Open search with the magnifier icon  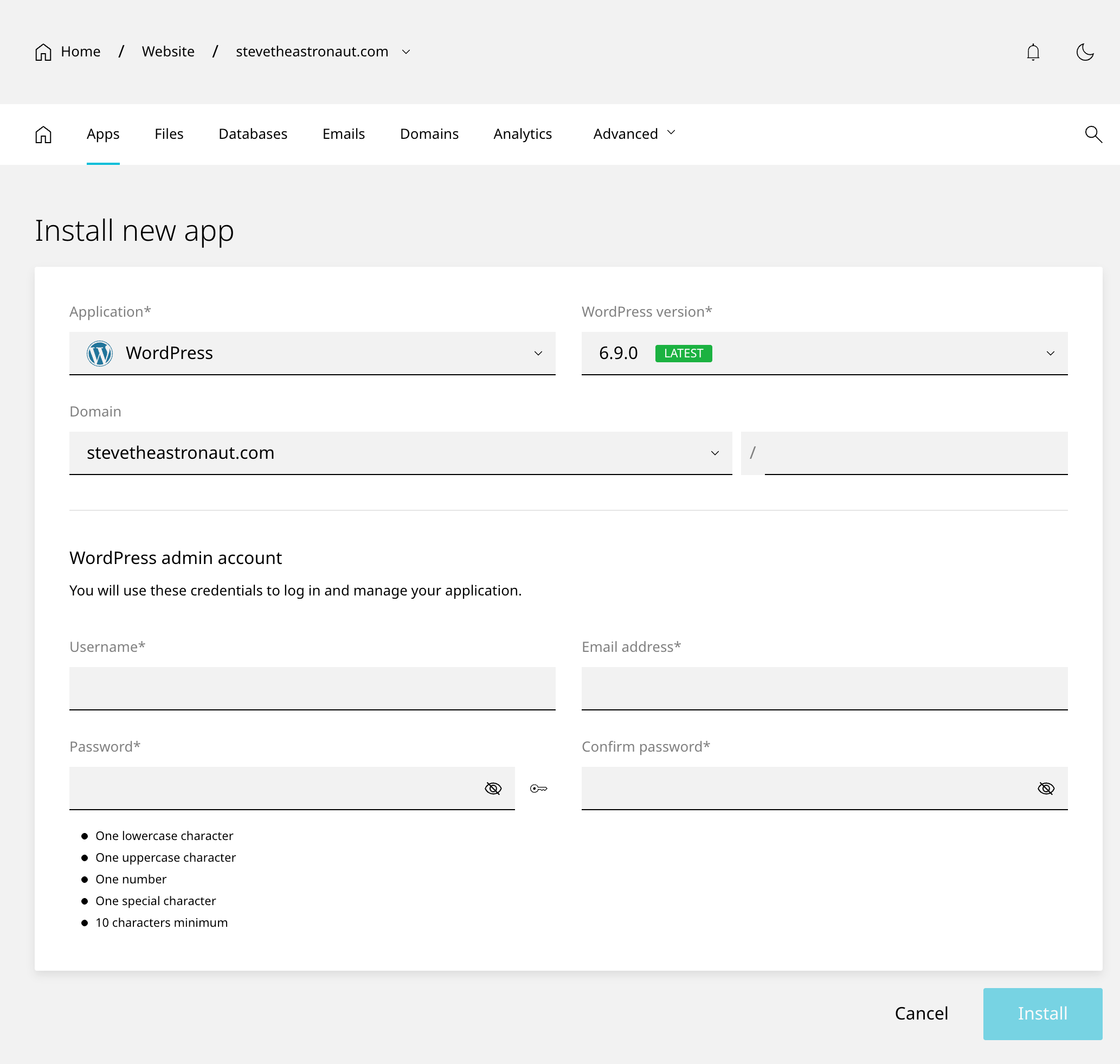[1093, 134]
